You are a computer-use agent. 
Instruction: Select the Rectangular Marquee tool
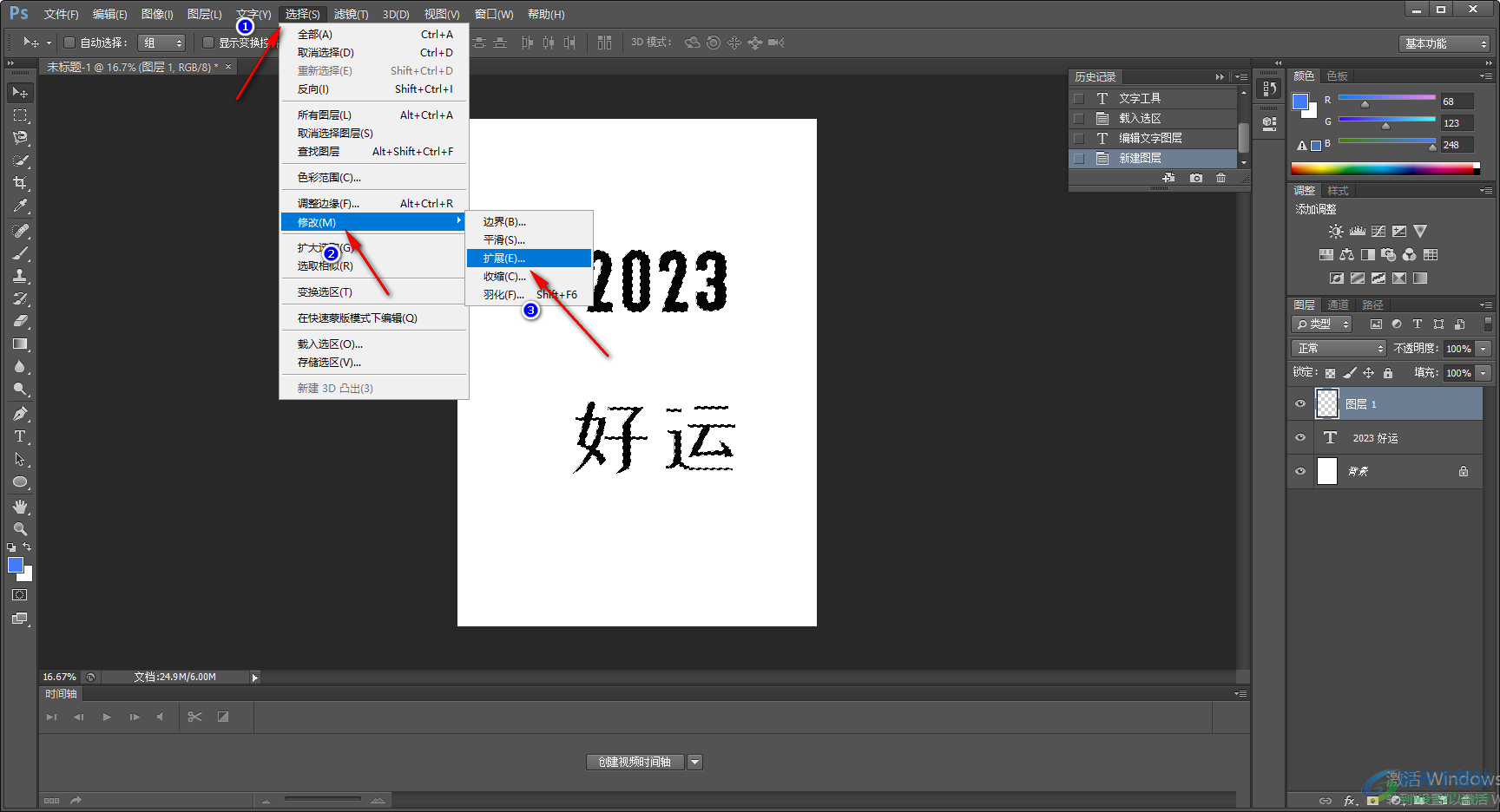coord(20,115)
